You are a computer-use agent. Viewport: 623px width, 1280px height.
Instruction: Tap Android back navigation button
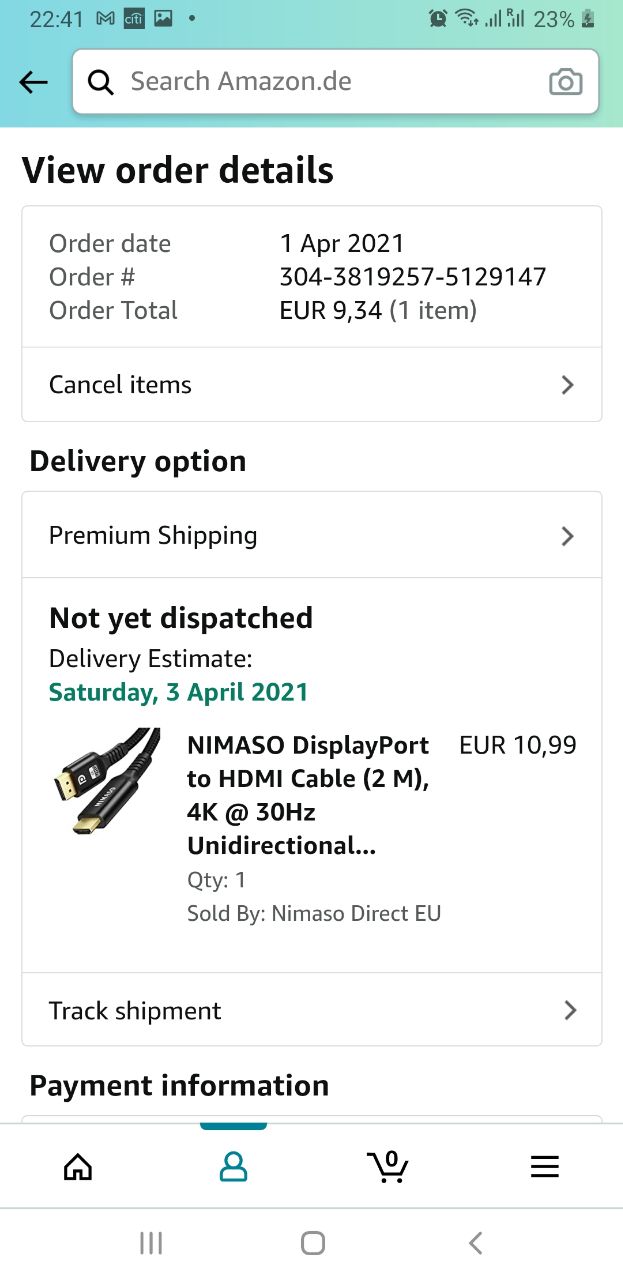click(475, 1243)
